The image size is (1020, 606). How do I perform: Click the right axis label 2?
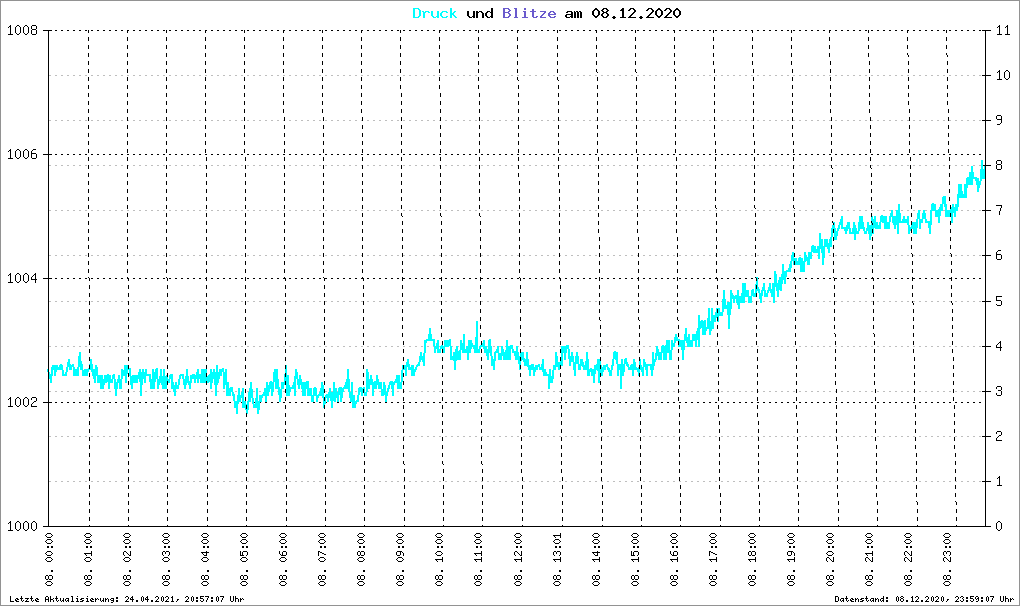coord(999,436)
